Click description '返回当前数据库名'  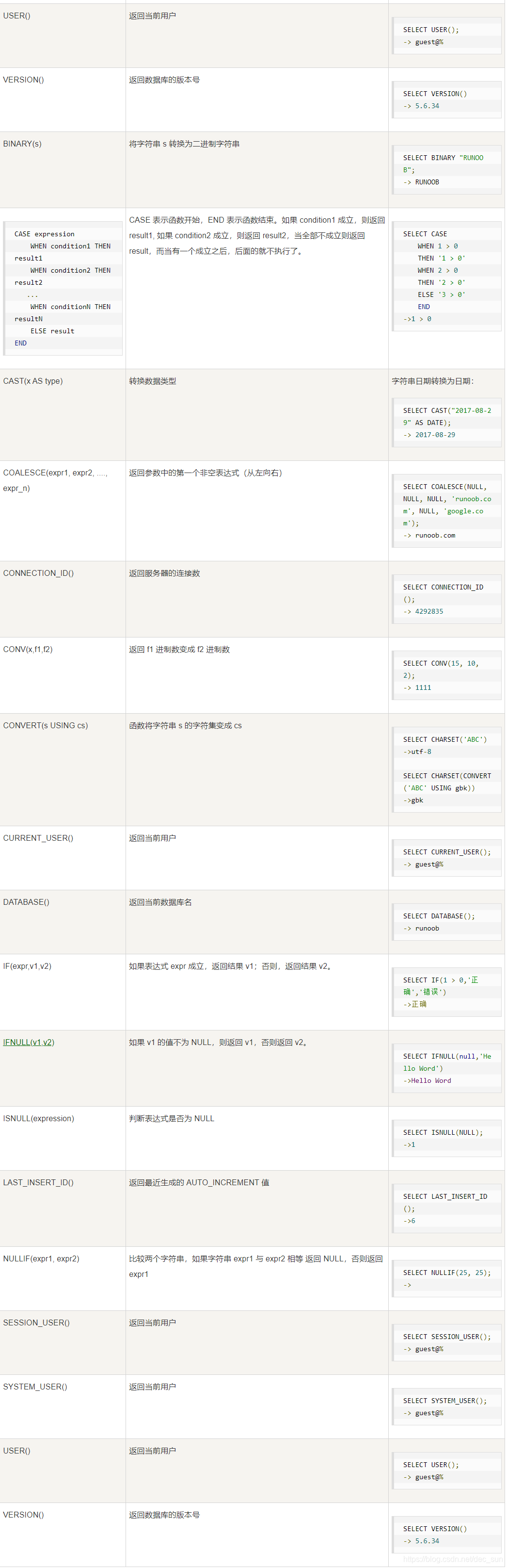(x=160, y=901)
